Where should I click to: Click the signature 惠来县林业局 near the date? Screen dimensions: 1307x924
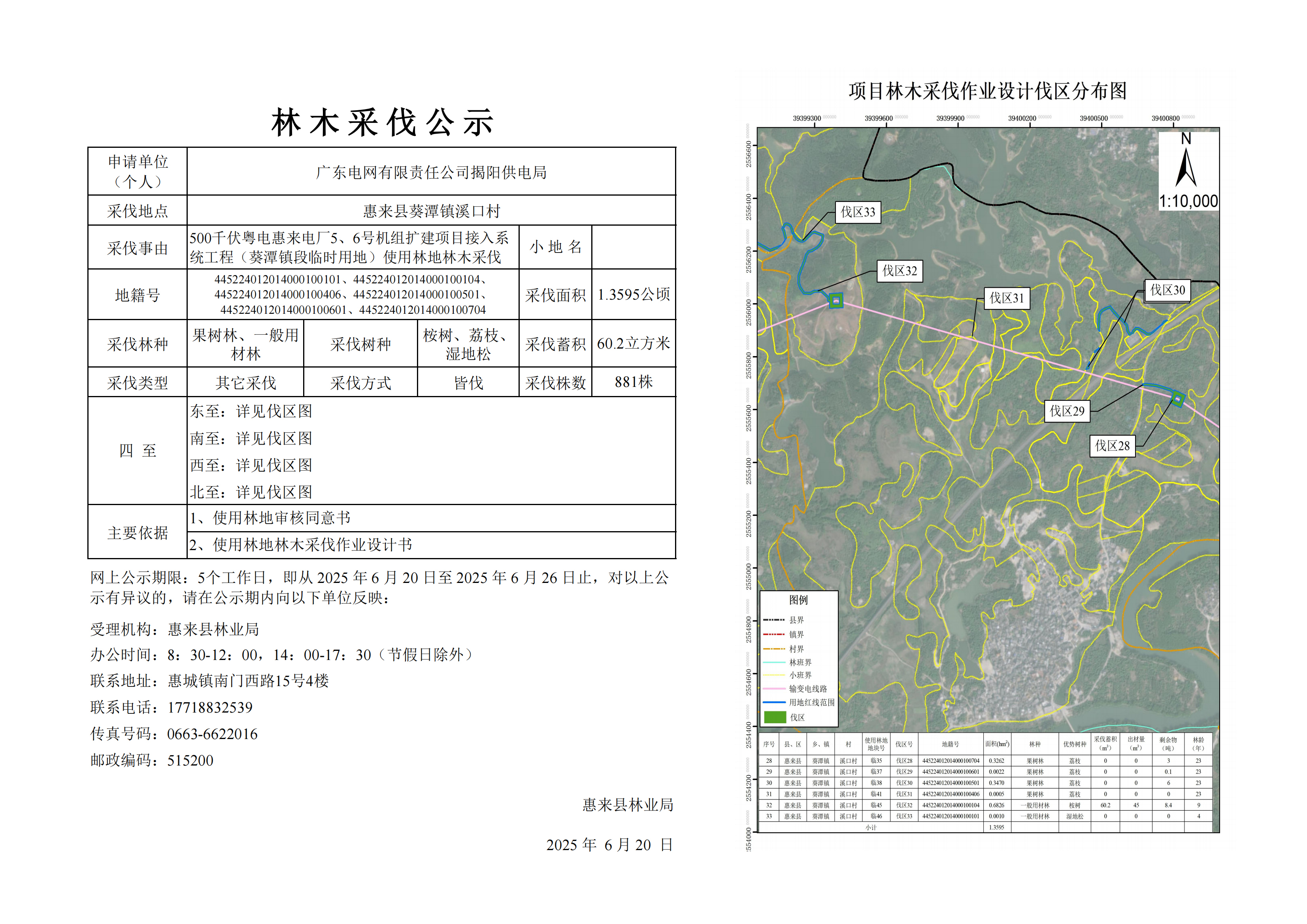628,804
